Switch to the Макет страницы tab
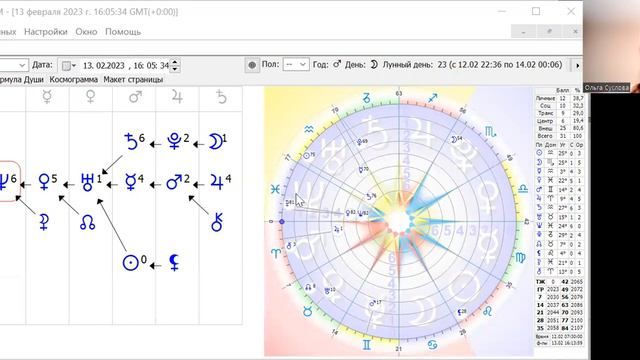The height and width of the screenshot is (360, 640). (x=133, y=80)
